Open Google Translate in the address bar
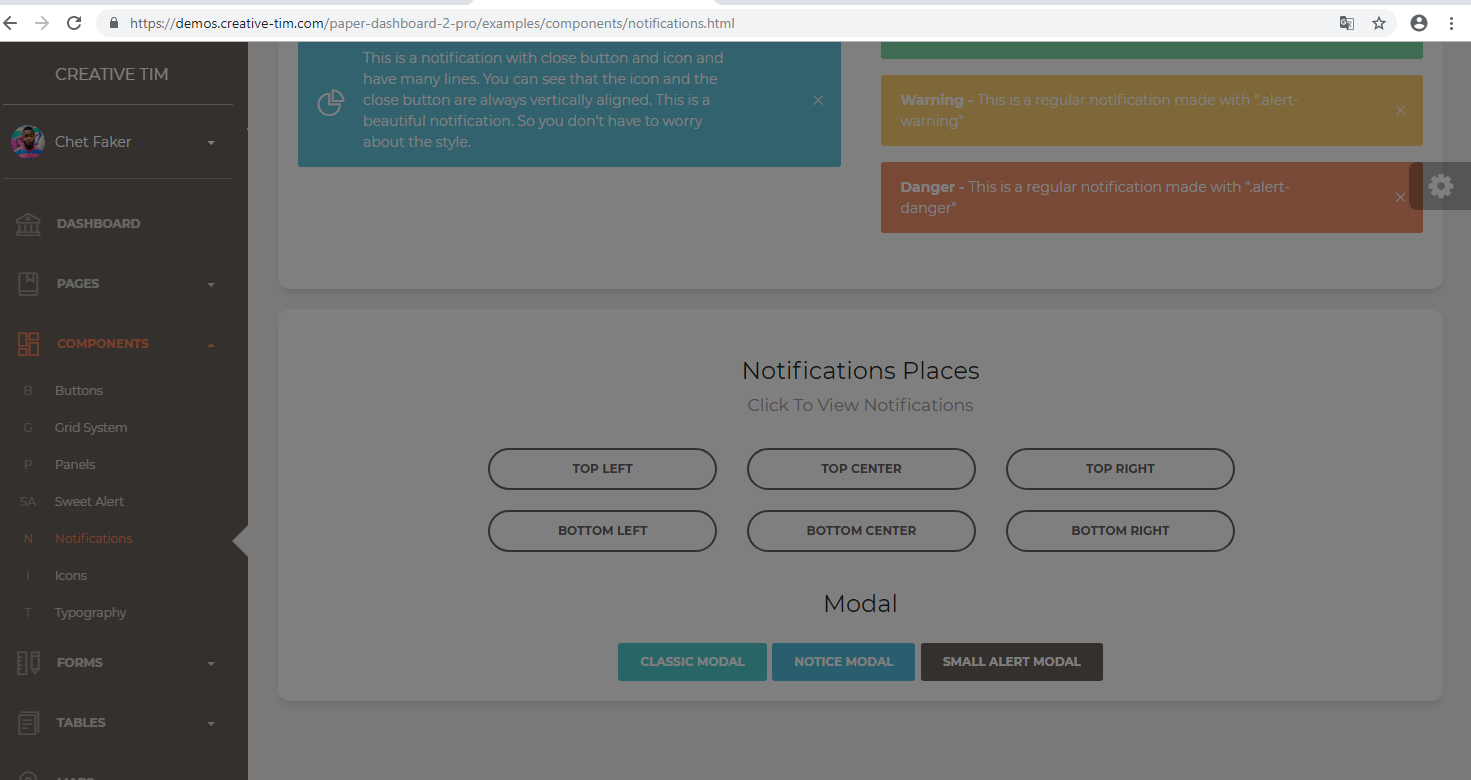This screenshot has width=1471, height=780. (1347, 22)
